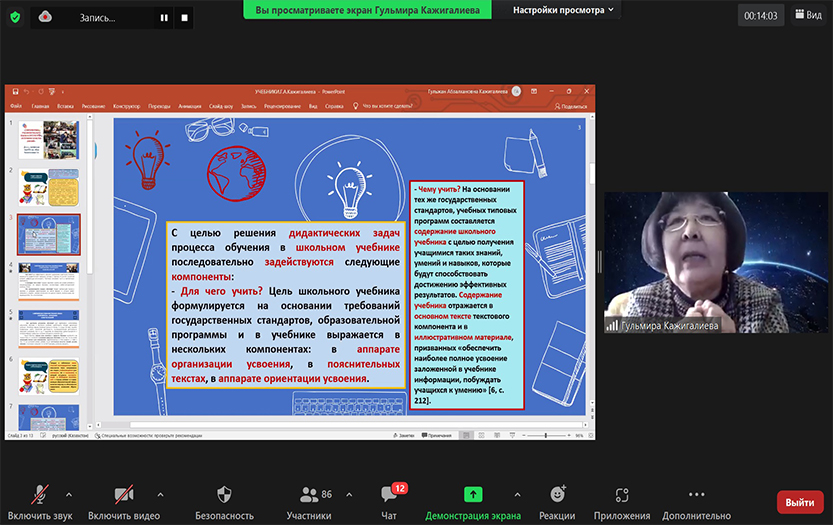Expand the Настройки просмотра dropdown
Viewport: 833px width, 525px height.
tap(565, 10)
